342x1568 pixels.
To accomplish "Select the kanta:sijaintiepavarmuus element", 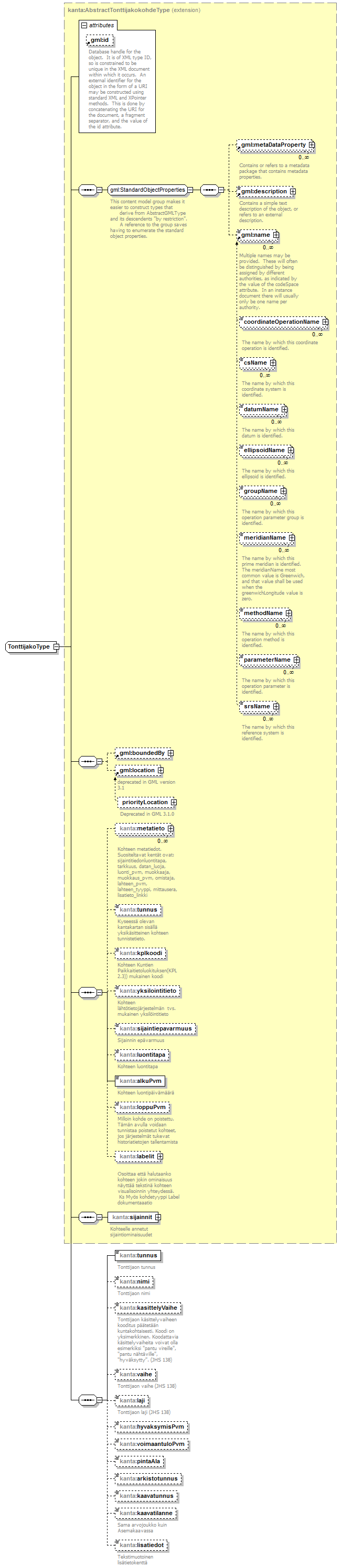I will click(155, 1029).
